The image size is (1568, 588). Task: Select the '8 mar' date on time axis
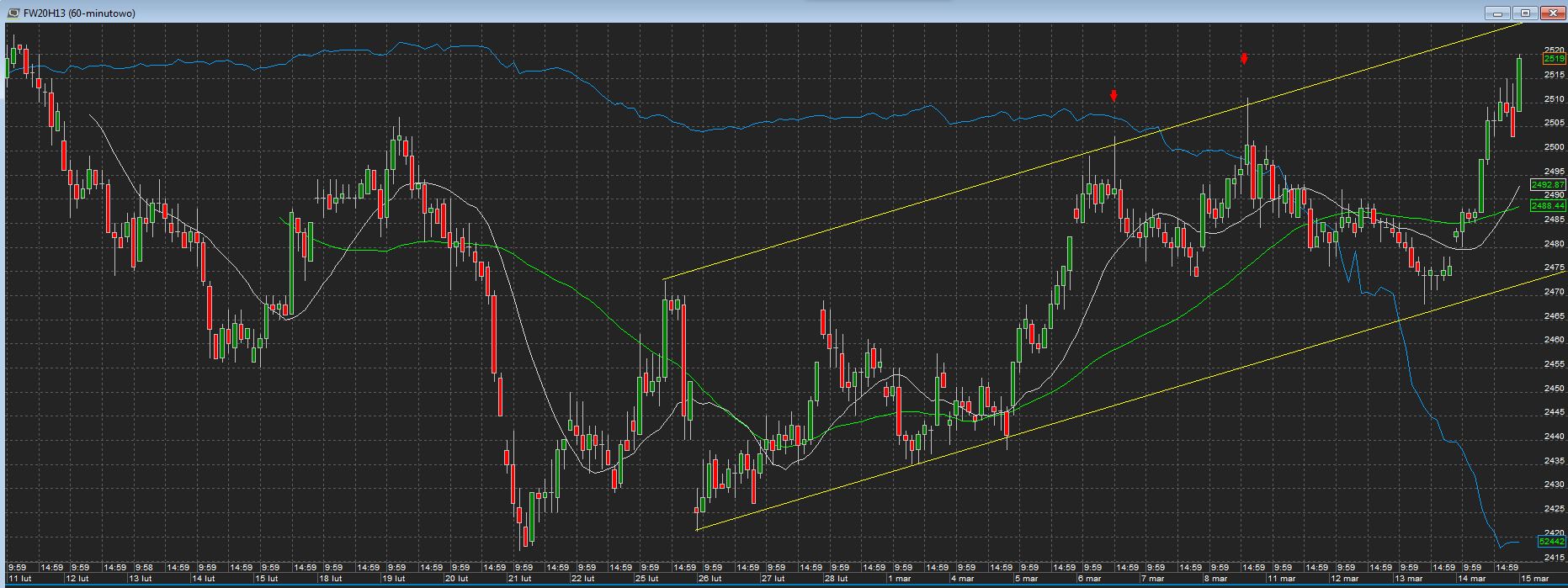click(x=1215, y=579)
